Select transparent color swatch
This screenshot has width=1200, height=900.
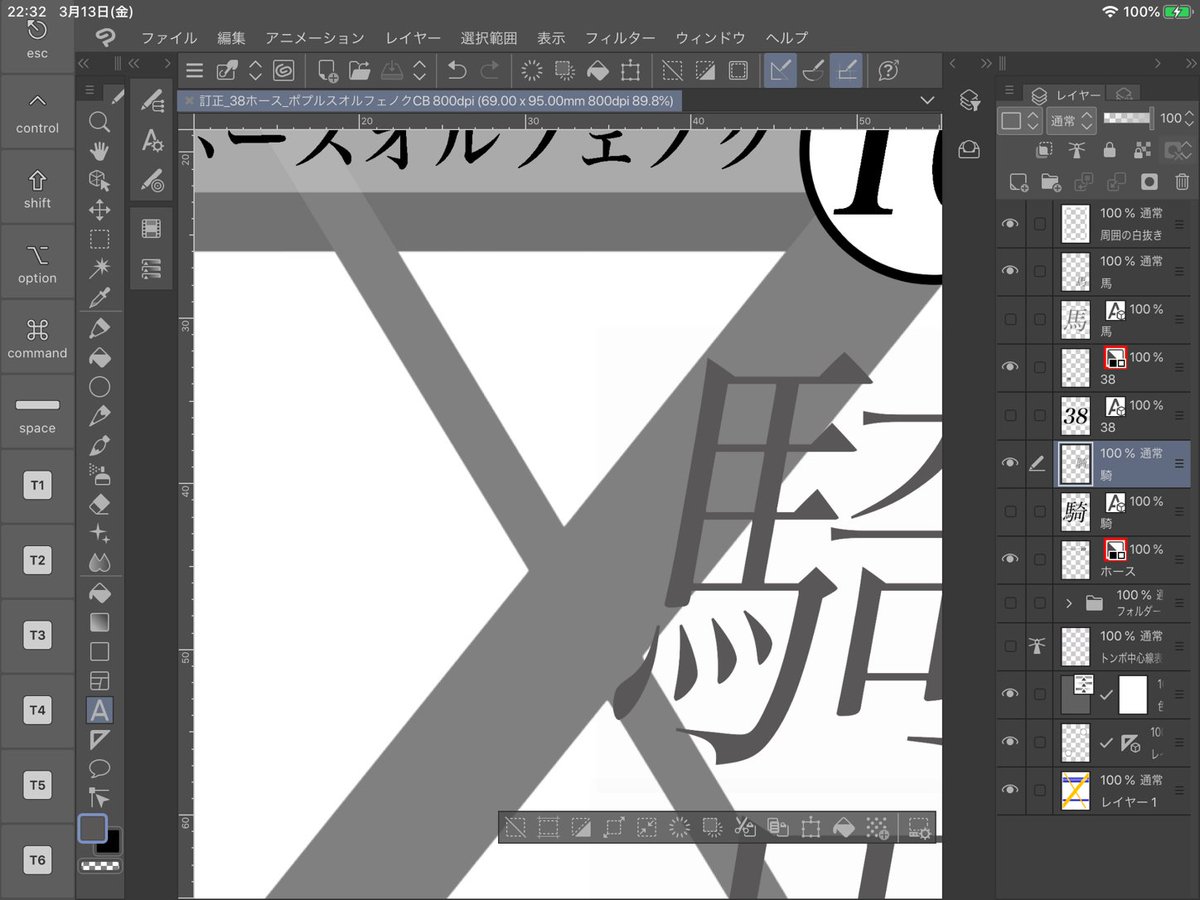coord(100,866)
